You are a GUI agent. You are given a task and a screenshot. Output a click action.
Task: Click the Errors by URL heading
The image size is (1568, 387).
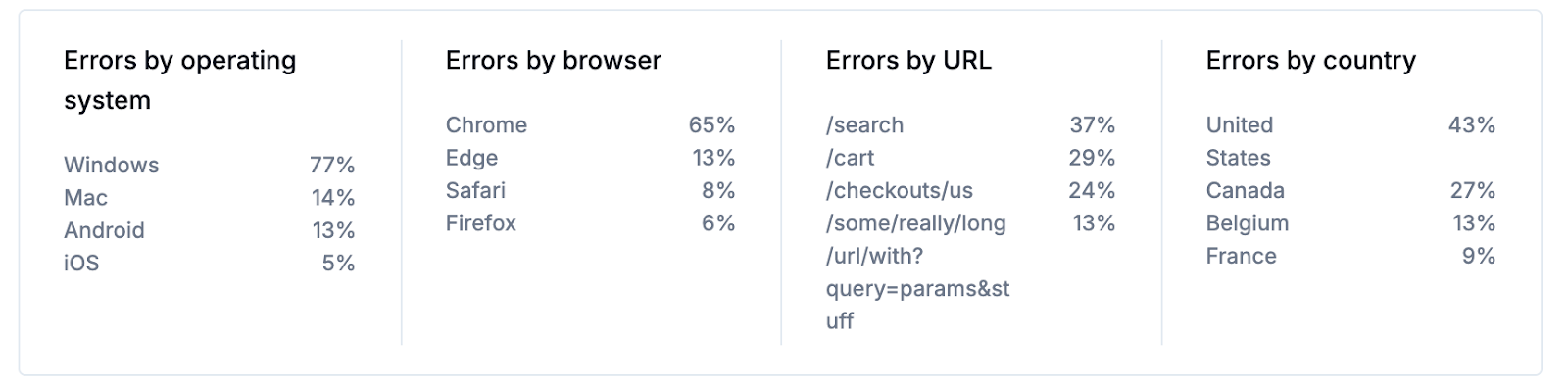point(908,61)
